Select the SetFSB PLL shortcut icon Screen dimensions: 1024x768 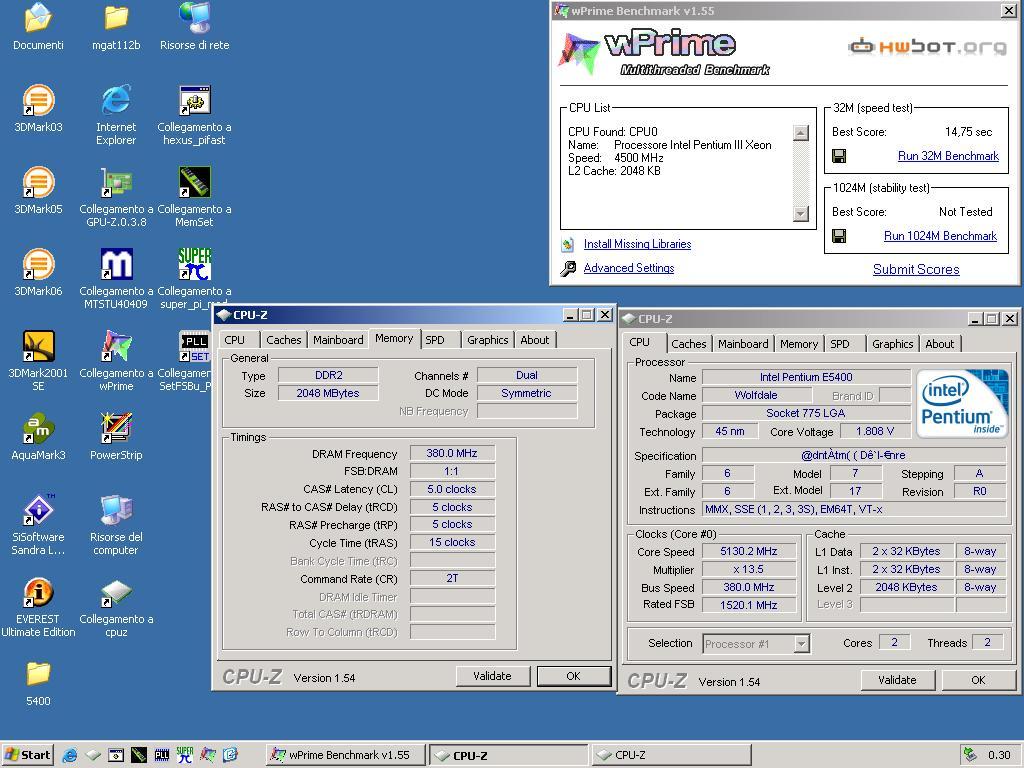point(195,347)
